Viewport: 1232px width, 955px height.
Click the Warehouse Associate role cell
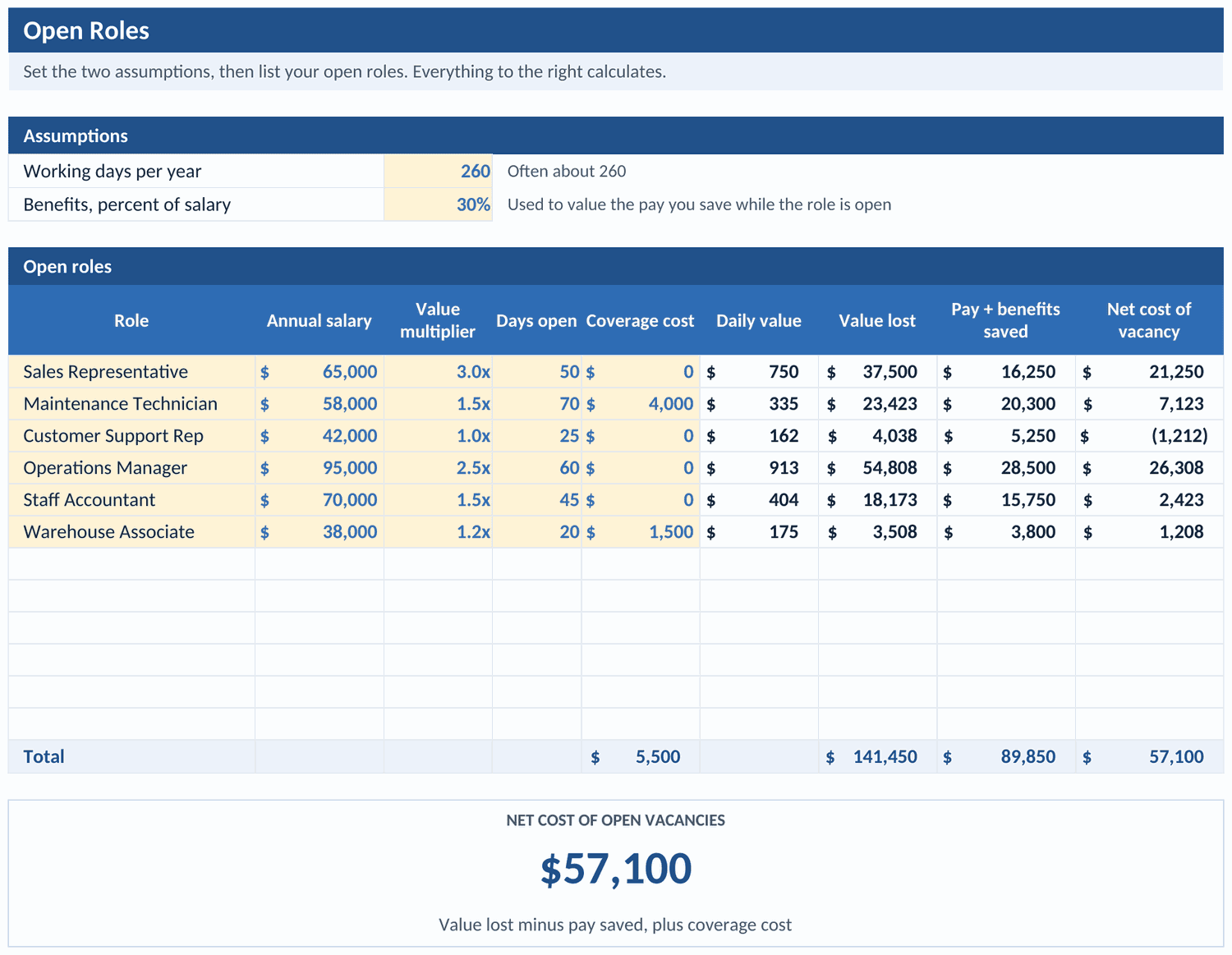(131, 531)
